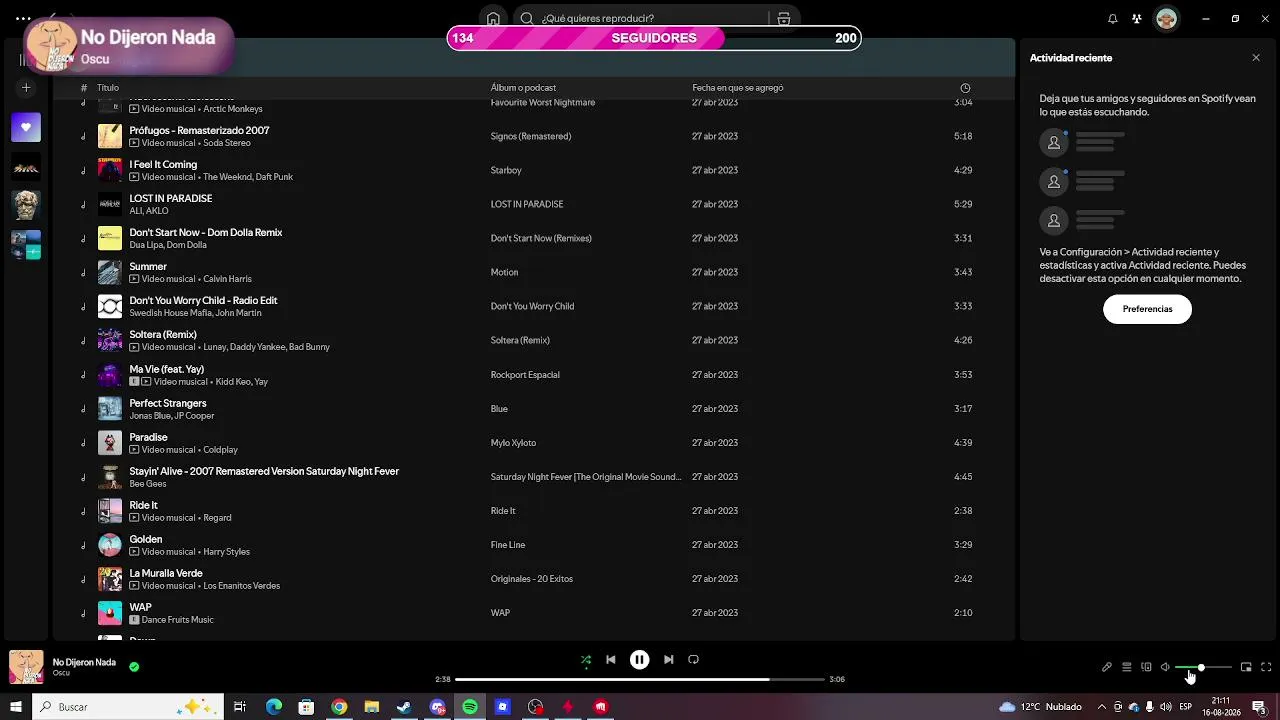The width and height of the screenshot is (1280, 720).
Task: Sort by Fecha en que se agregó
Action: (738, 88)
